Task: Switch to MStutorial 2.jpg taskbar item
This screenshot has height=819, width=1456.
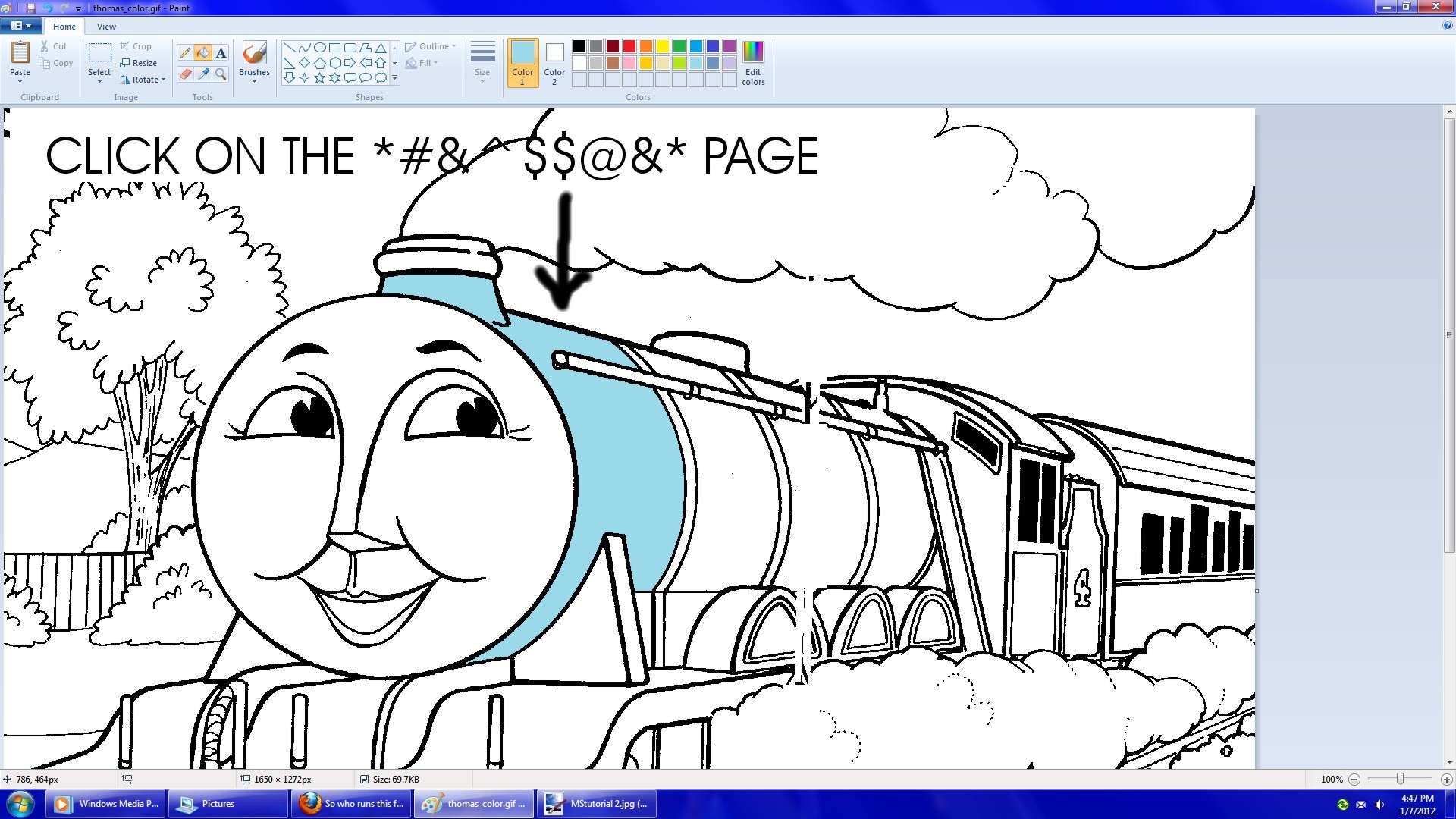Action: tap(597, 804)
